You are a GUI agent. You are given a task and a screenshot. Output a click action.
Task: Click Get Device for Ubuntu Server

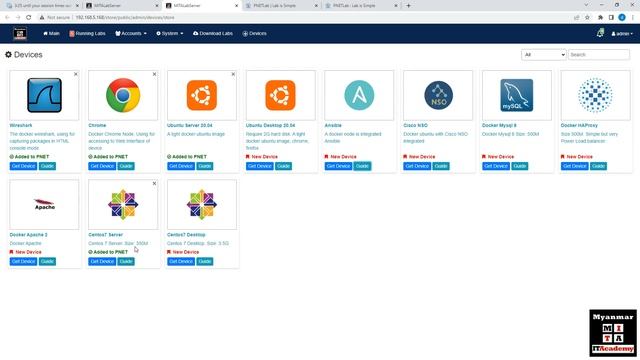point(181,166)
